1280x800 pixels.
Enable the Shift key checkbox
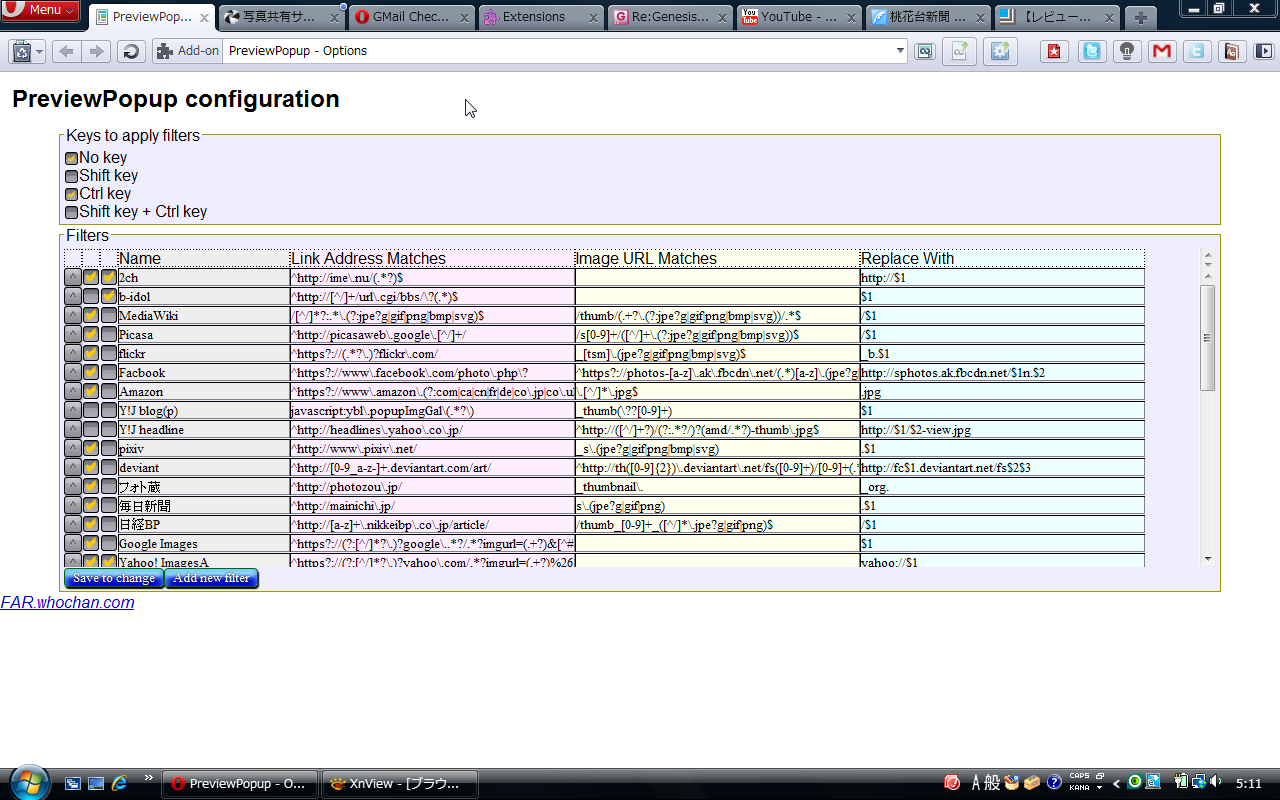pyautogui.click(x=71, y=176)
